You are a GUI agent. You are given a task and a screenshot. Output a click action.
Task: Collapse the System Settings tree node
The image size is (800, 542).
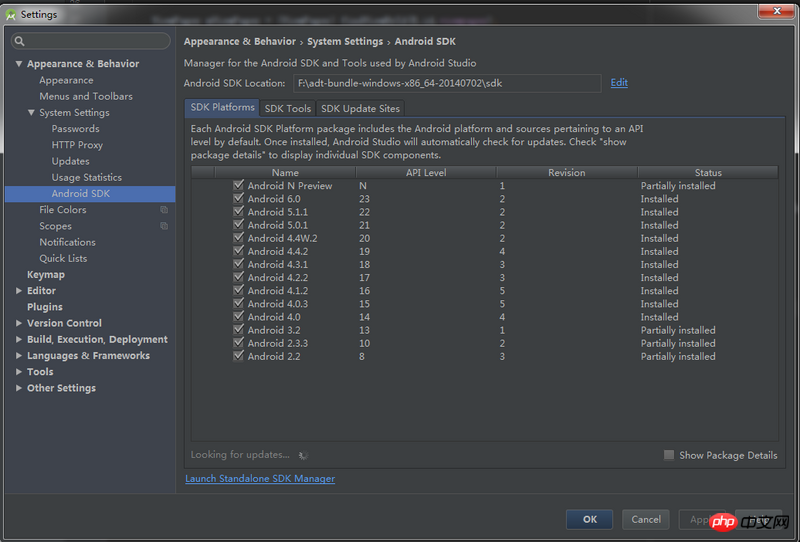coord(31,112)
